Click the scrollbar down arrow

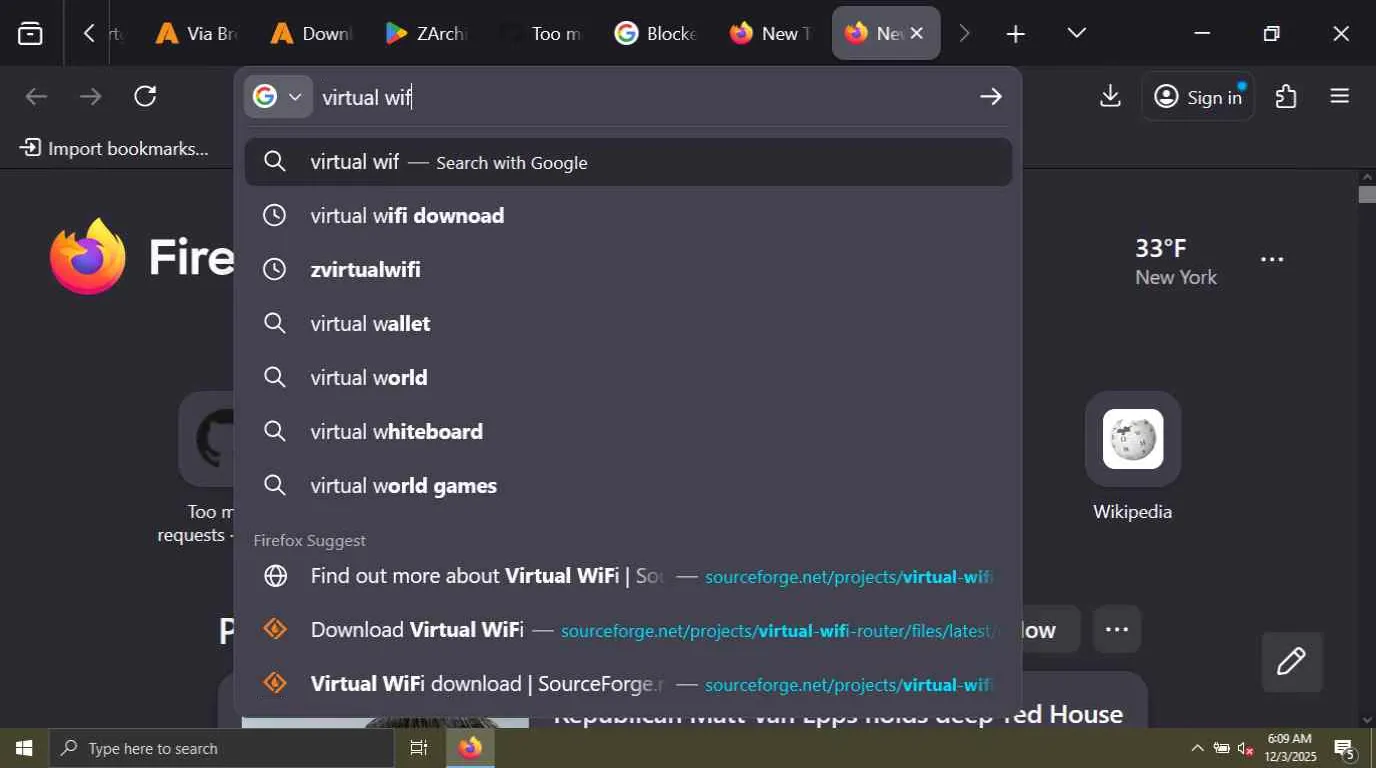(x=1367, y=720)
